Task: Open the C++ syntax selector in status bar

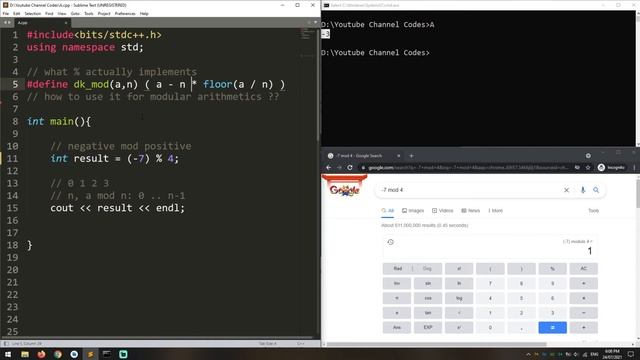Action: (x=301, y=343)
